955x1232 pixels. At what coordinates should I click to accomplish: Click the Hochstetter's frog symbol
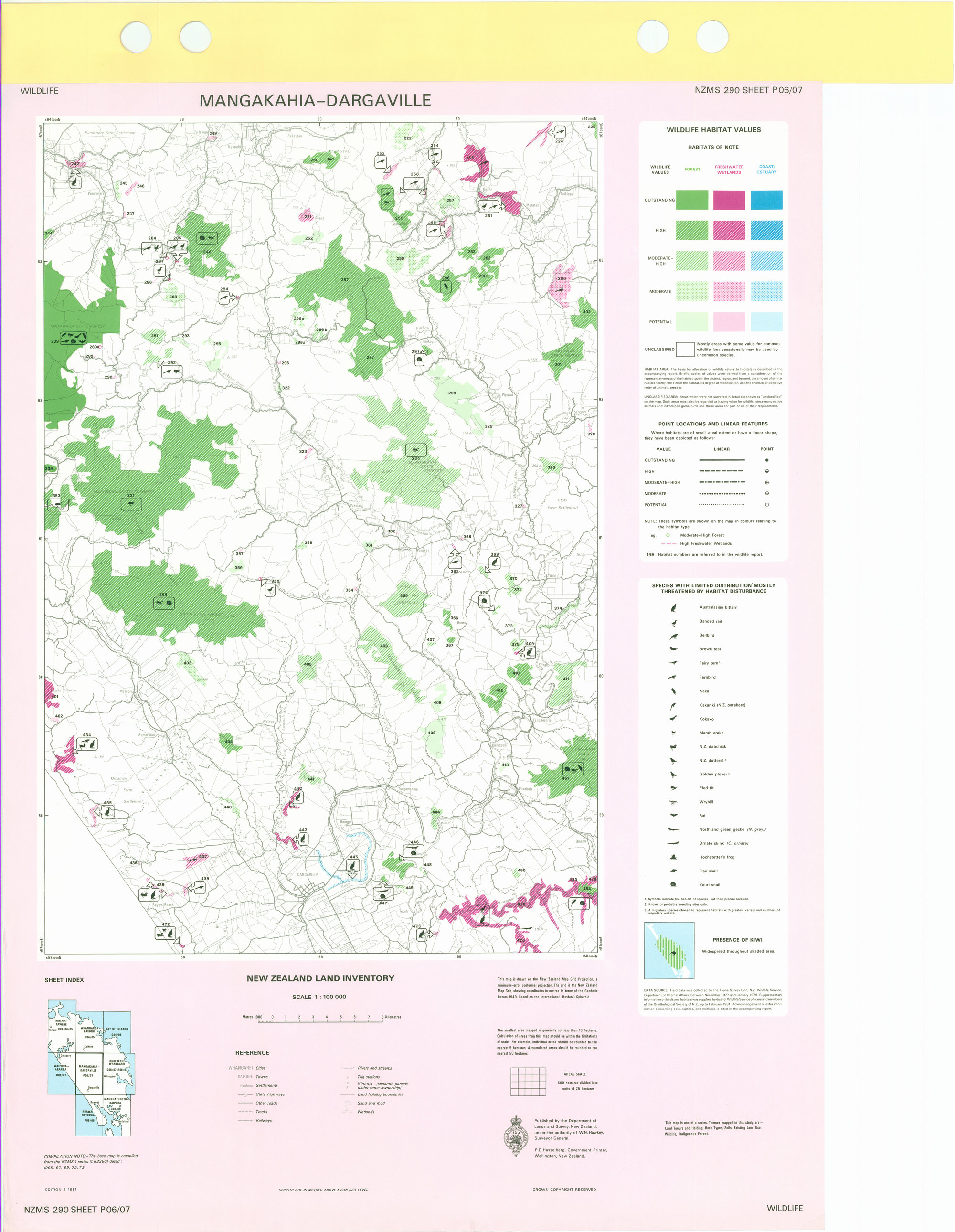(x=674, y=857)
